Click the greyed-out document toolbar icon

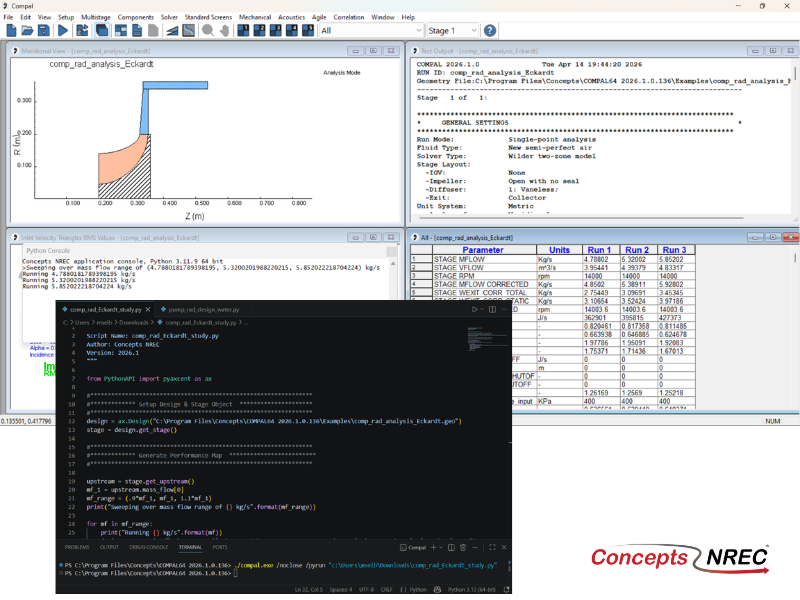[x=153, y=31]
